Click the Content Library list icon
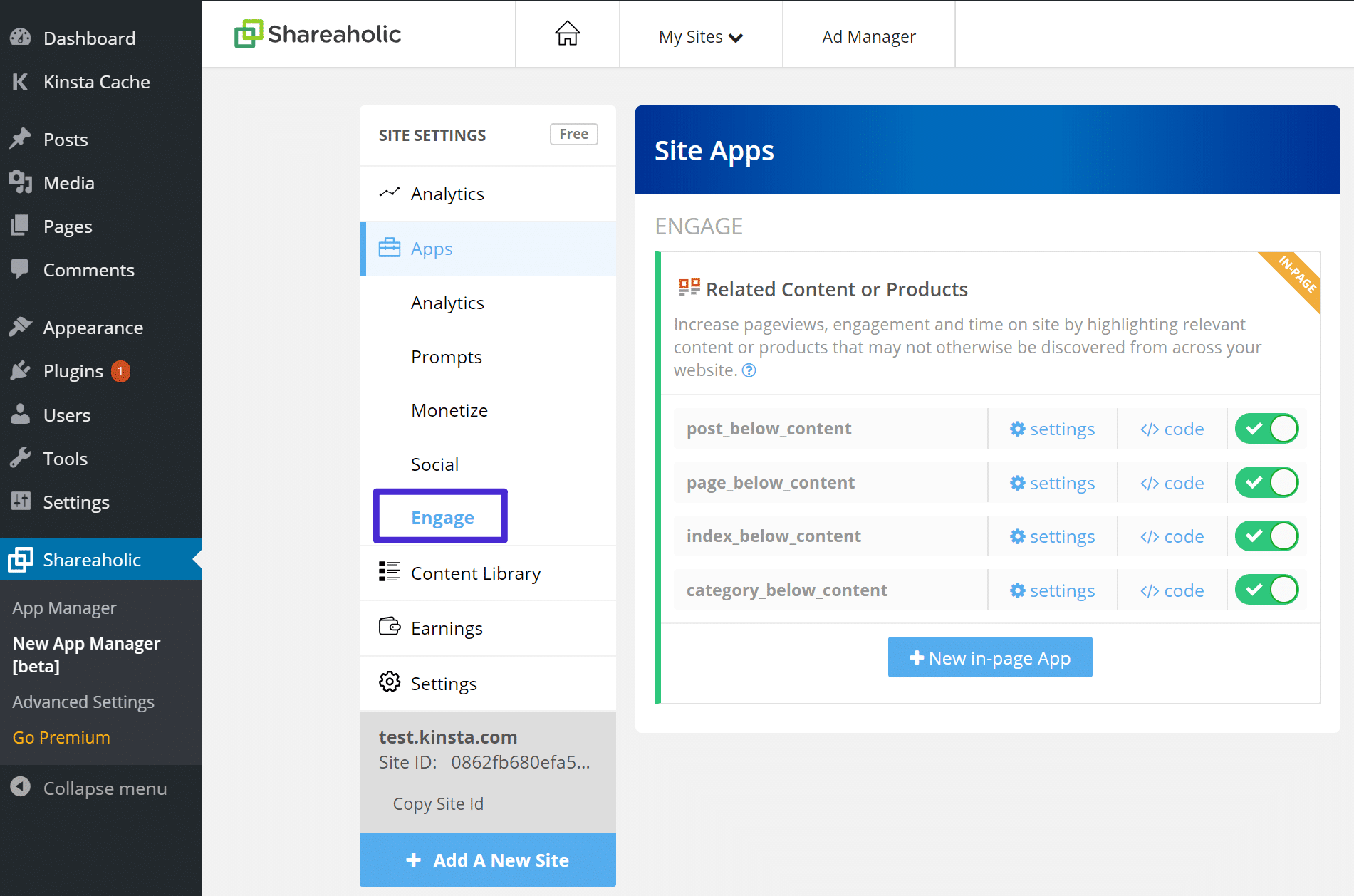1354x896 pixels. click(390, 572)
